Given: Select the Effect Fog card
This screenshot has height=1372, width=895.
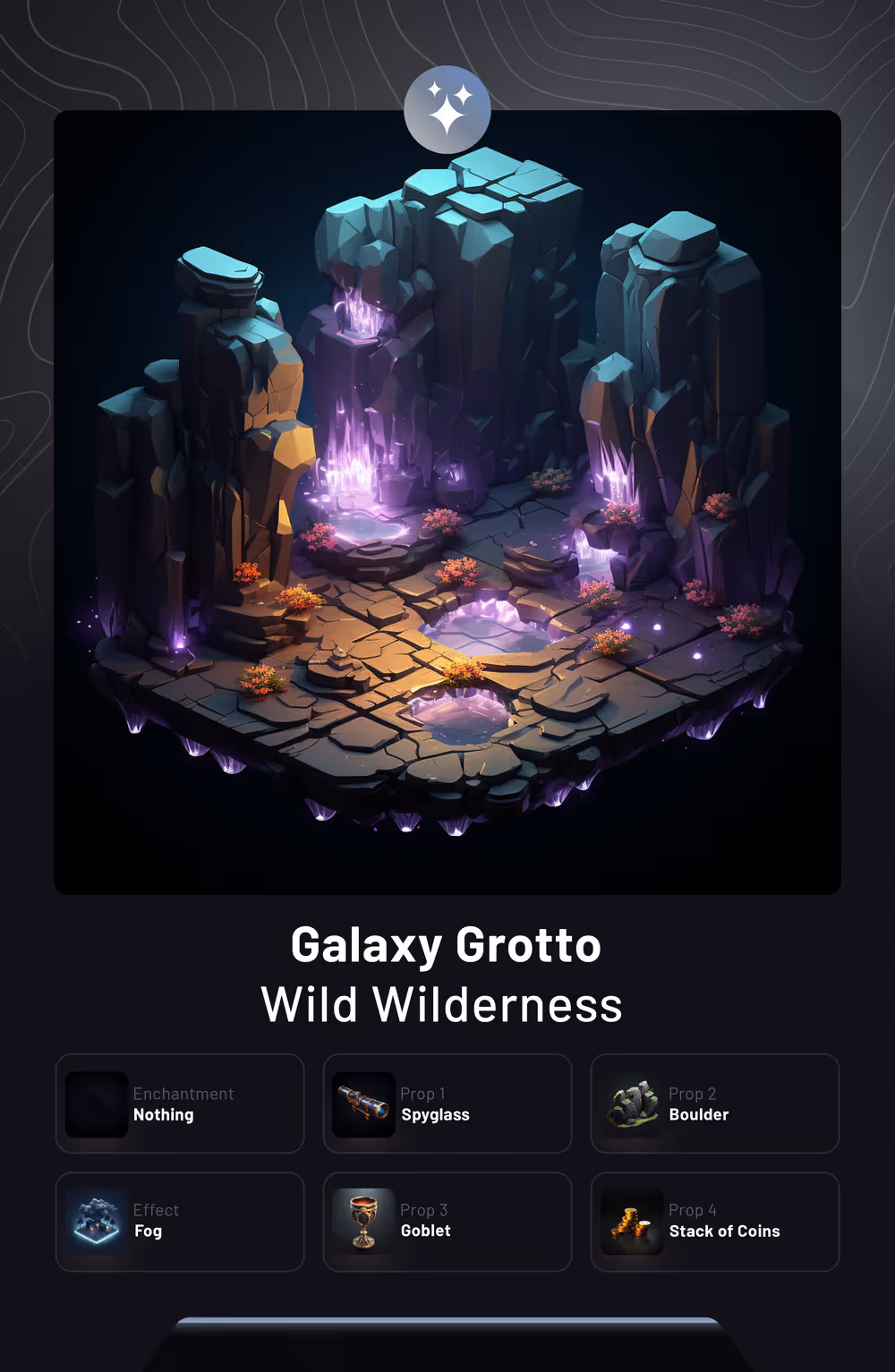Looking at the screenshot, I should pyautogui.click(x=180, y=1222).
